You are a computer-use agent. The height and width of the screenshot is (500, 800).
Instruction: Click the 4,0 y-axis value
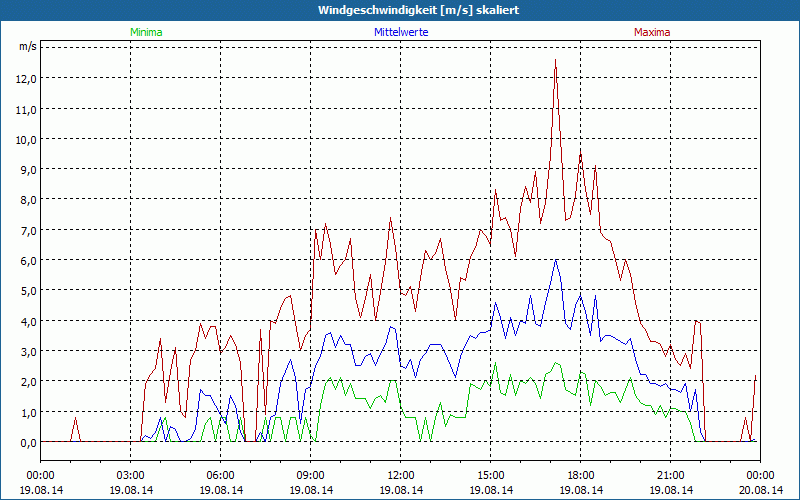coord(29,321)
